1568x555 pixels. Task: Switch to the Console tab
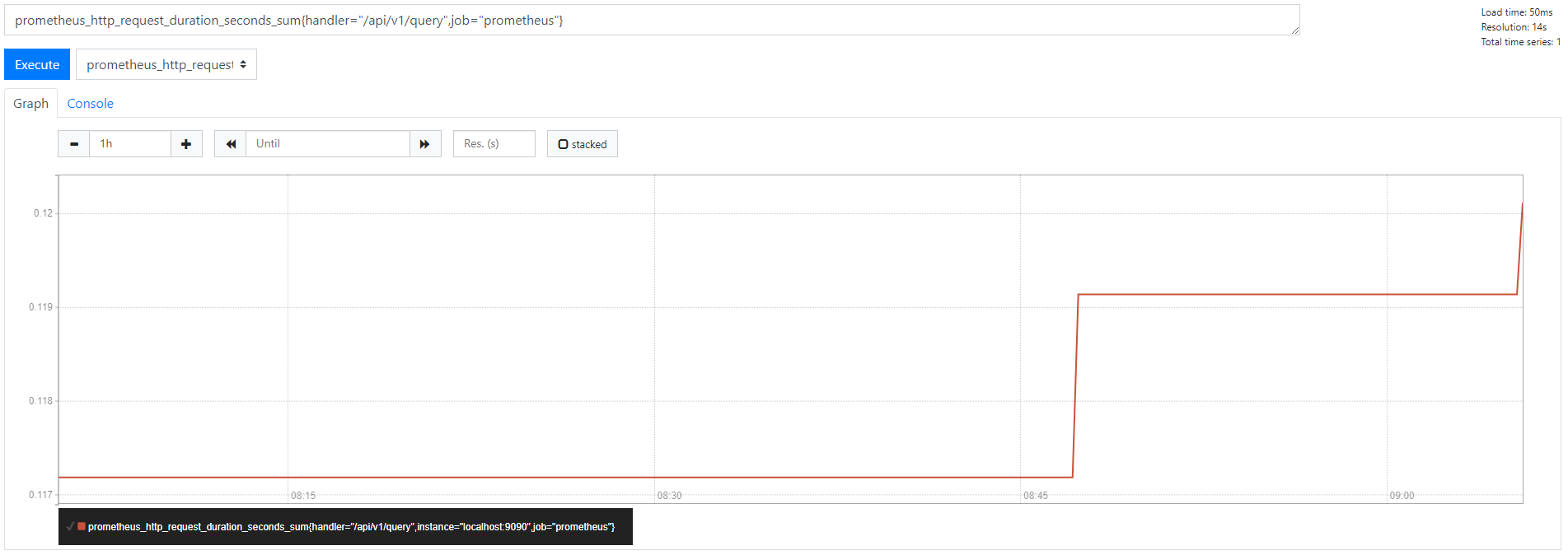(90, 104)
